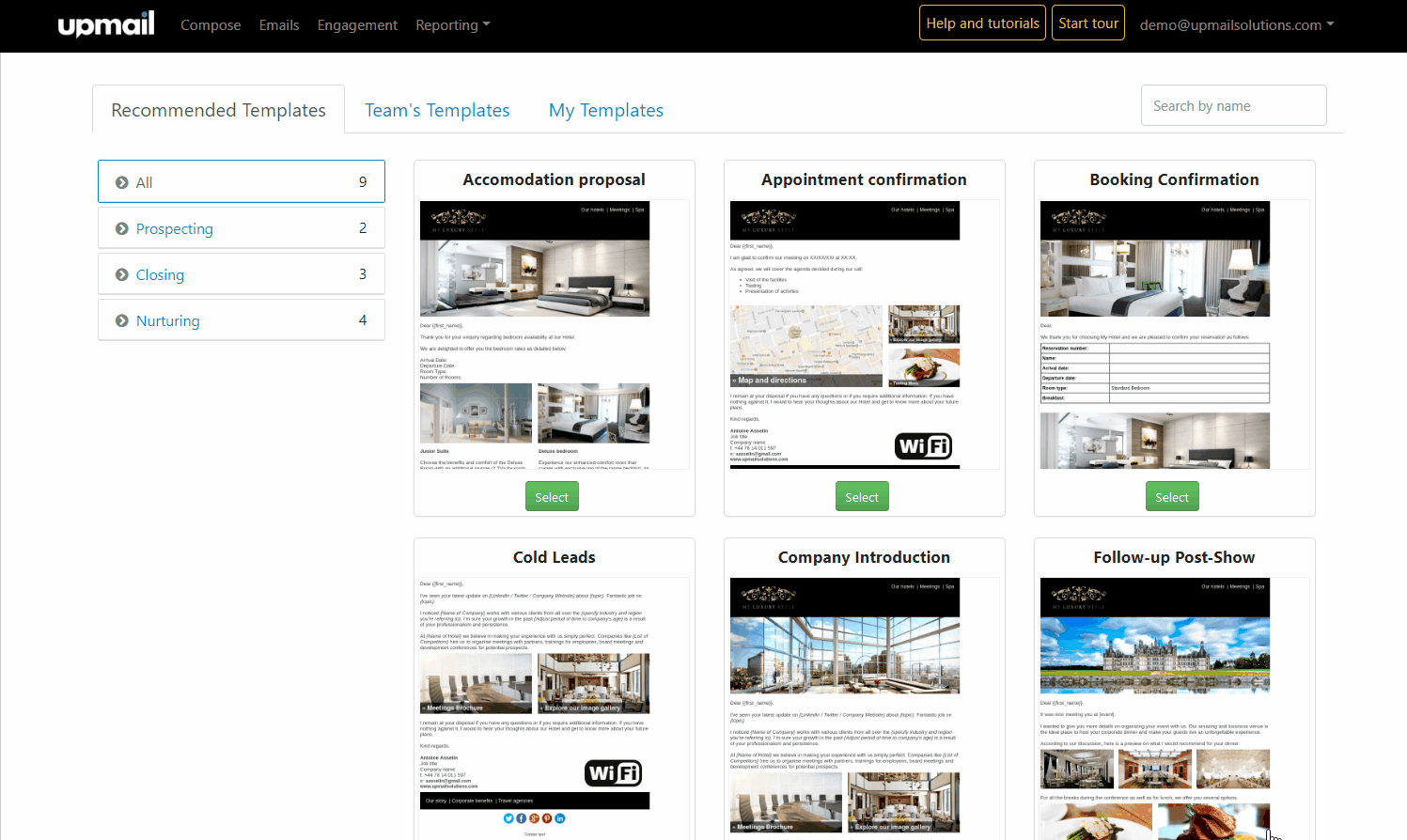
Task: Click the arrow icon beside Prospecting
Action: click(122, 228)
